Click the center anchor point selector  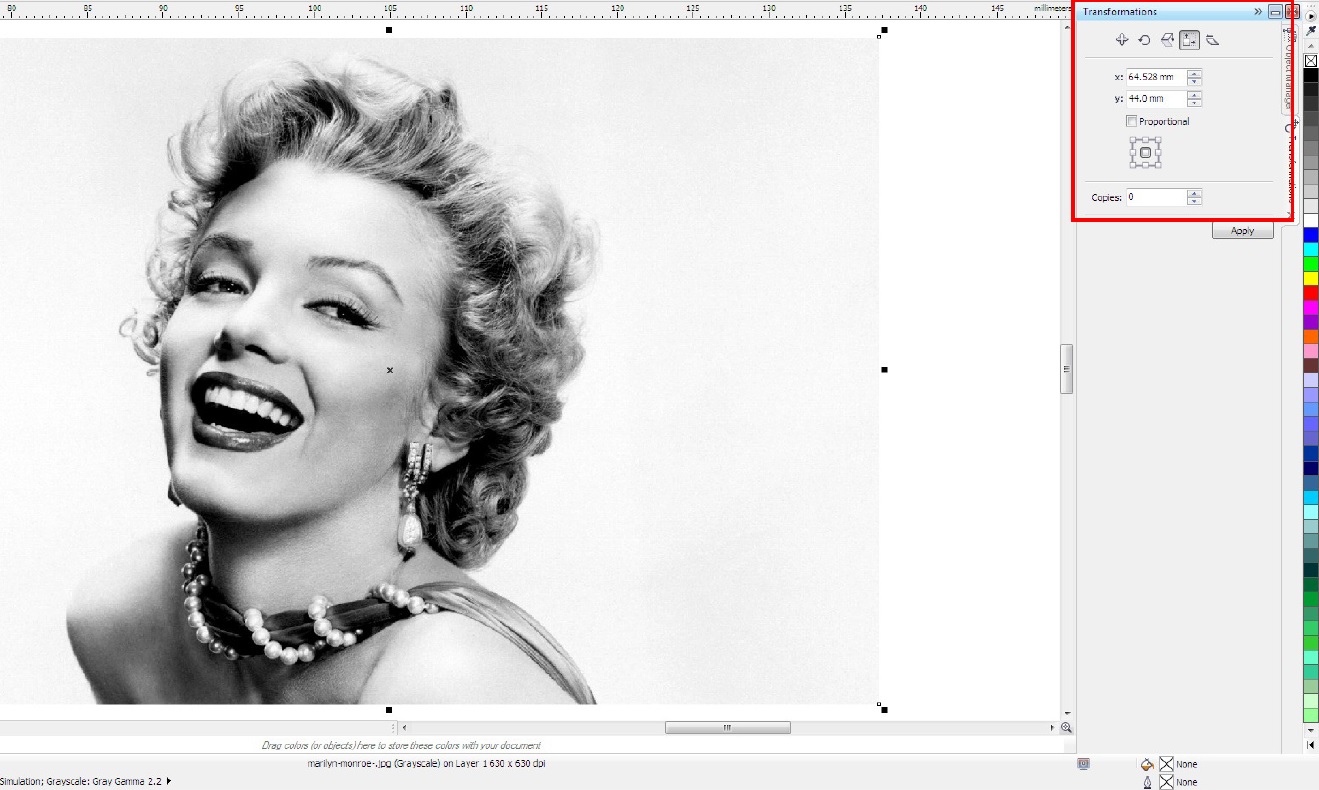(x=1146, y=153)
